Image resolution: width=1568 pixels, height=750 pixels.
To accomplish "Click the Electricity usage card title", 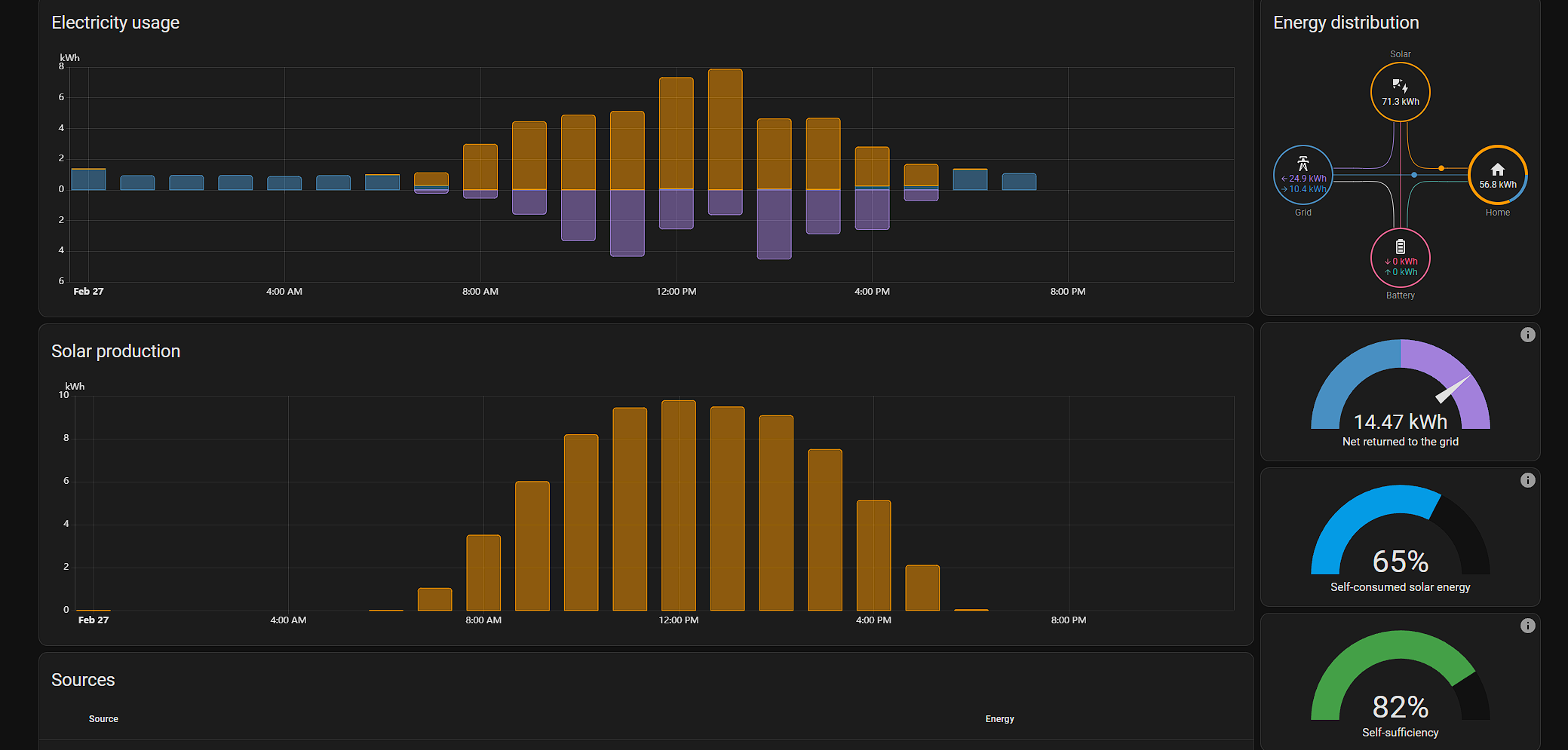I will pyautogui.click(x=115, y=23).
